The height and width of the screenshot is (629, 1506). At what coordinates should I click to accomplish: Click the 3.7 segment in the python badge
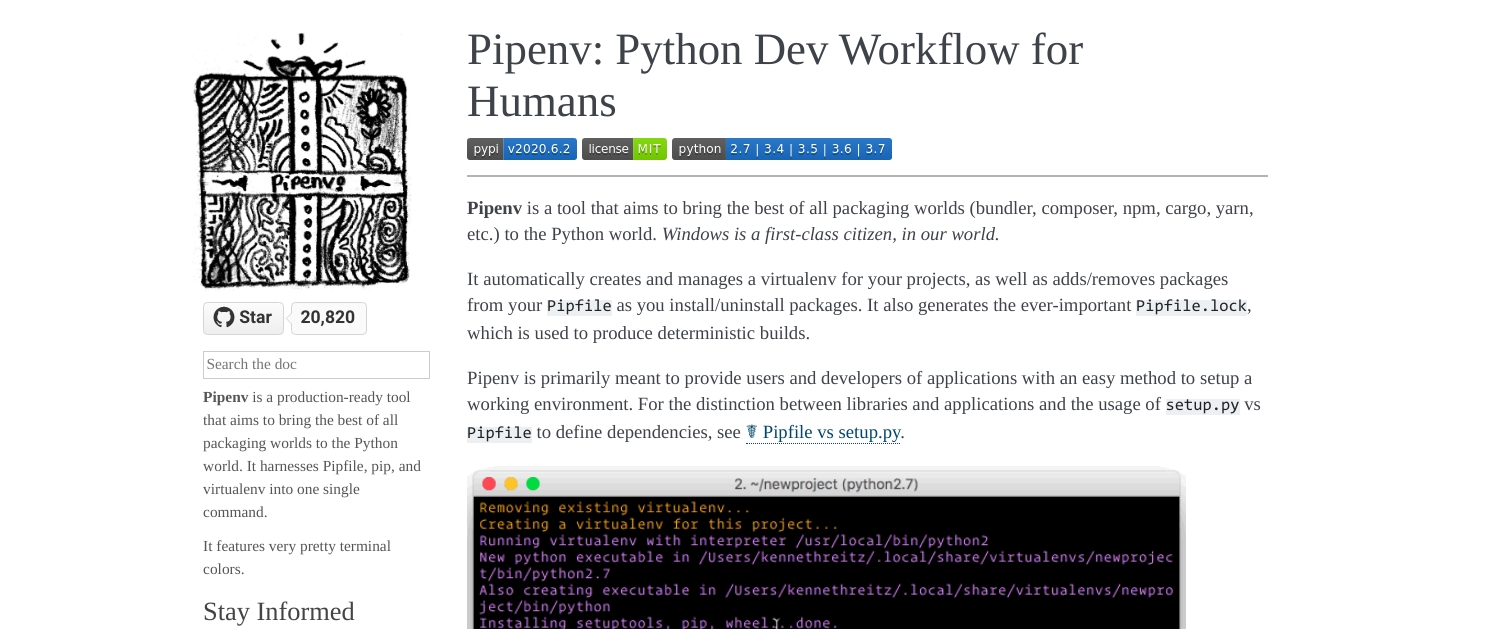click(876, 148)
